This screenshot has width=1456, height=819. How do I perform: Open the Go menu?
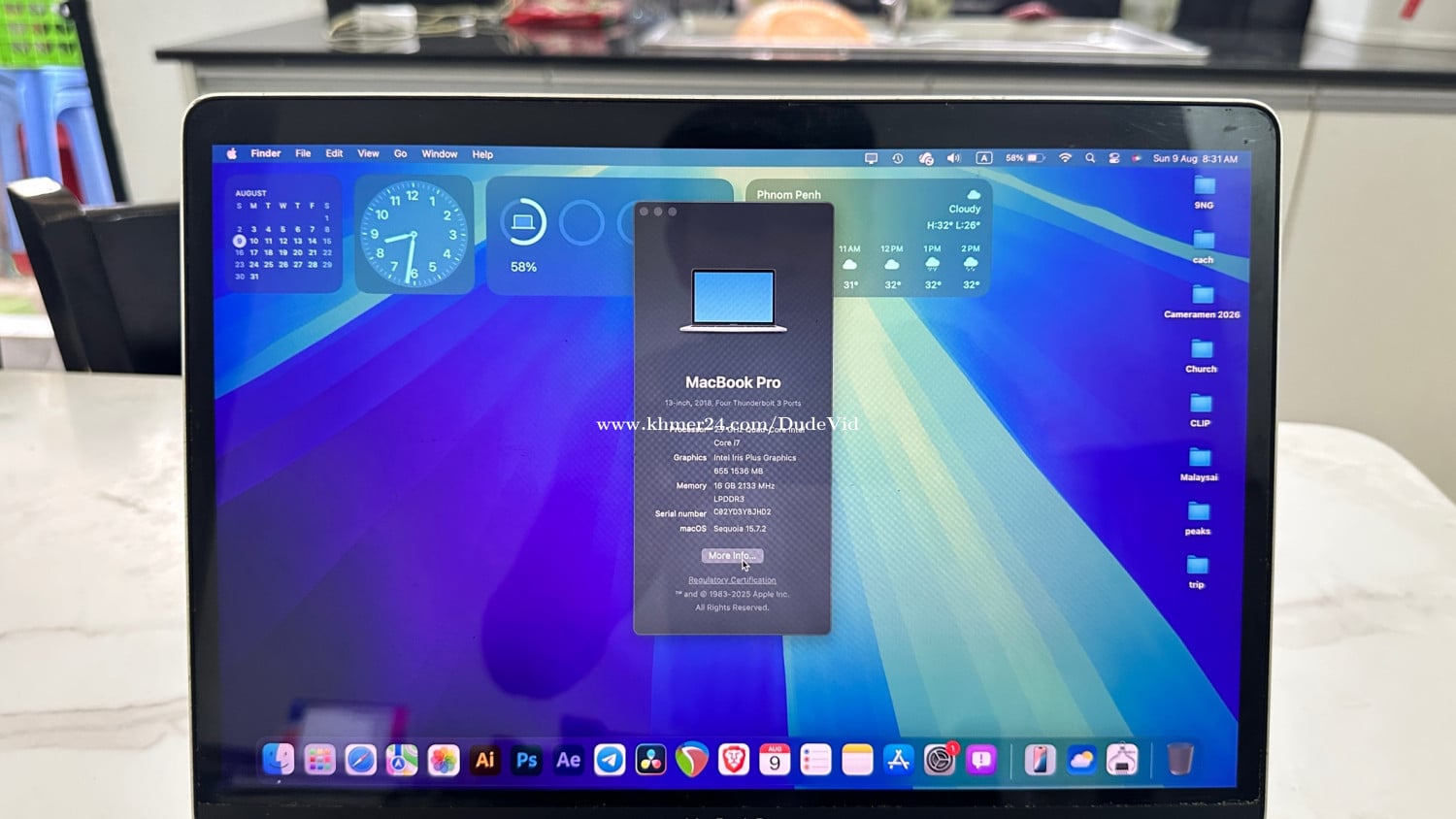[x=400, y=153]
